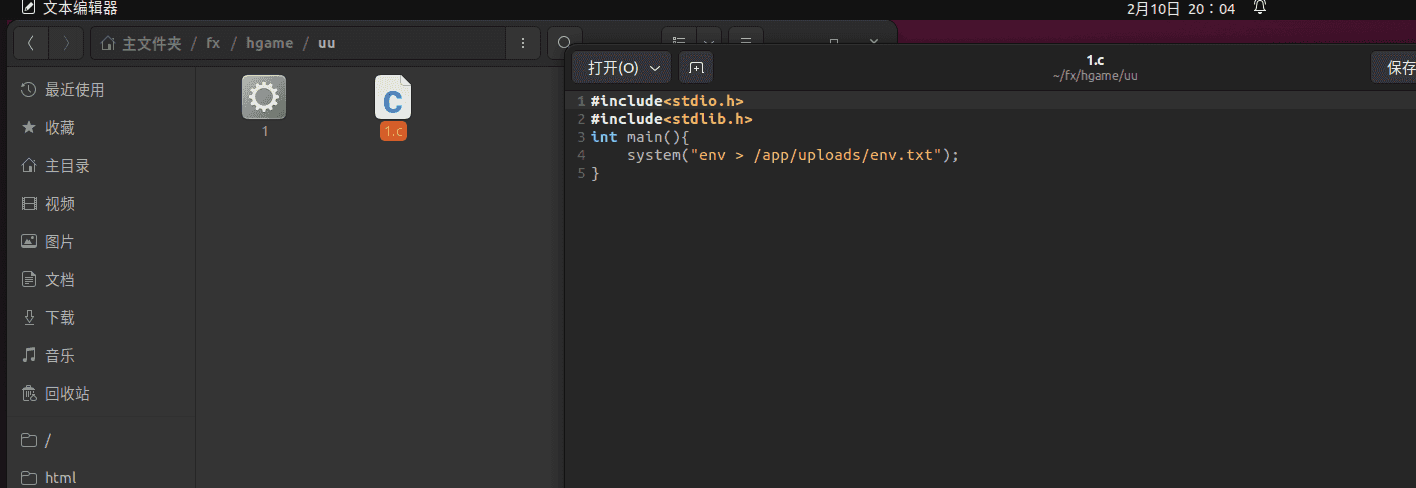
Task: Expand the 打开(O) dropdown arrow
Action: (656, 68)
